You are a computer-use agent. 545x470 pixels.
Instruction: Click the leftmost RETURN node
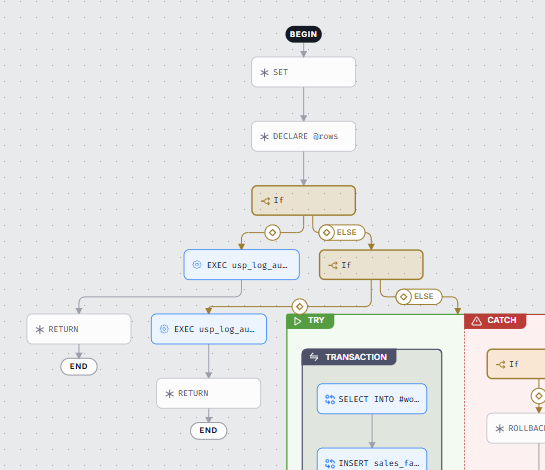coord(79,329)
